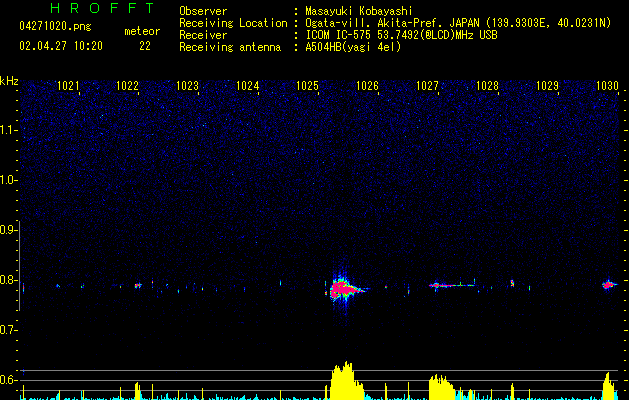
Task: Click the 1021 time axis label
Action: point(68,86)
